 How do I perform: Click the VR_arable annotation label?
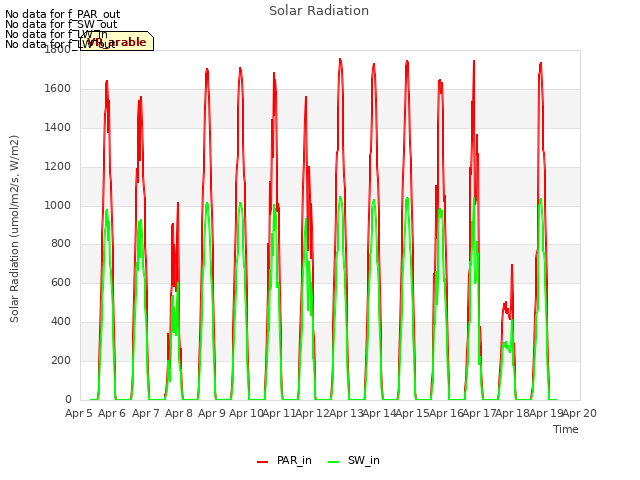coord(117,41)
